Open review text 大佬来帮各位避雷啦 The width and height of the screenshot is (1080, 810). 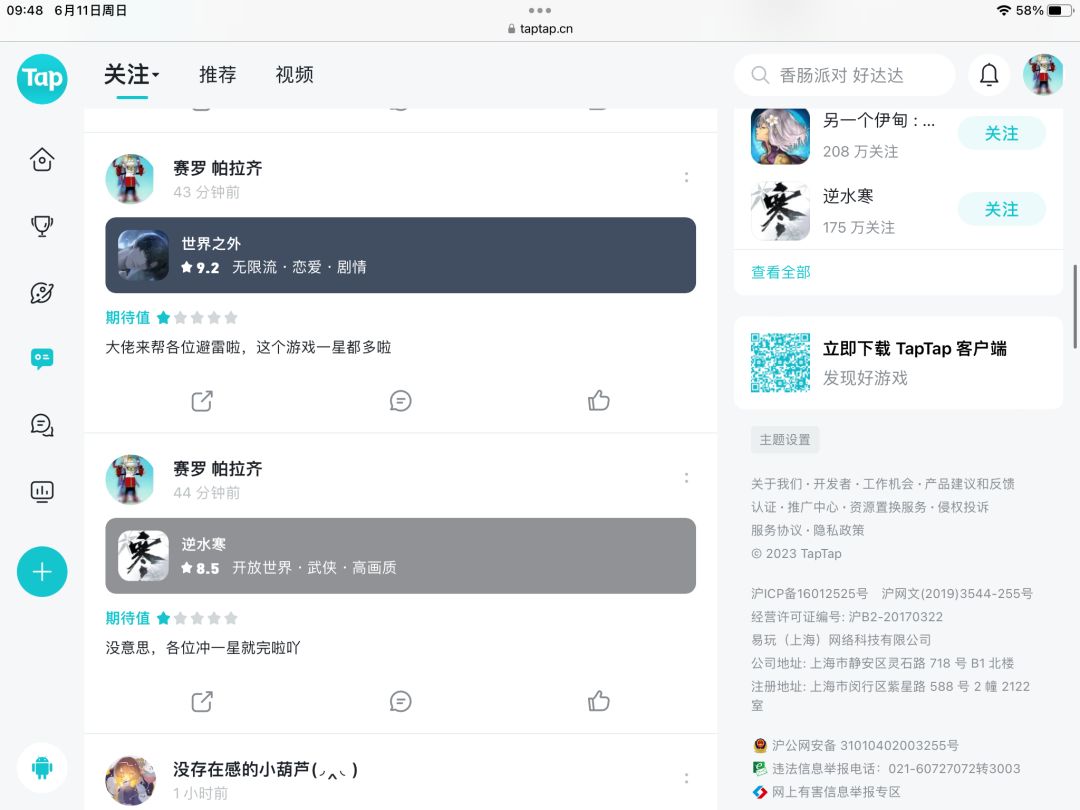tap(248, 347)
